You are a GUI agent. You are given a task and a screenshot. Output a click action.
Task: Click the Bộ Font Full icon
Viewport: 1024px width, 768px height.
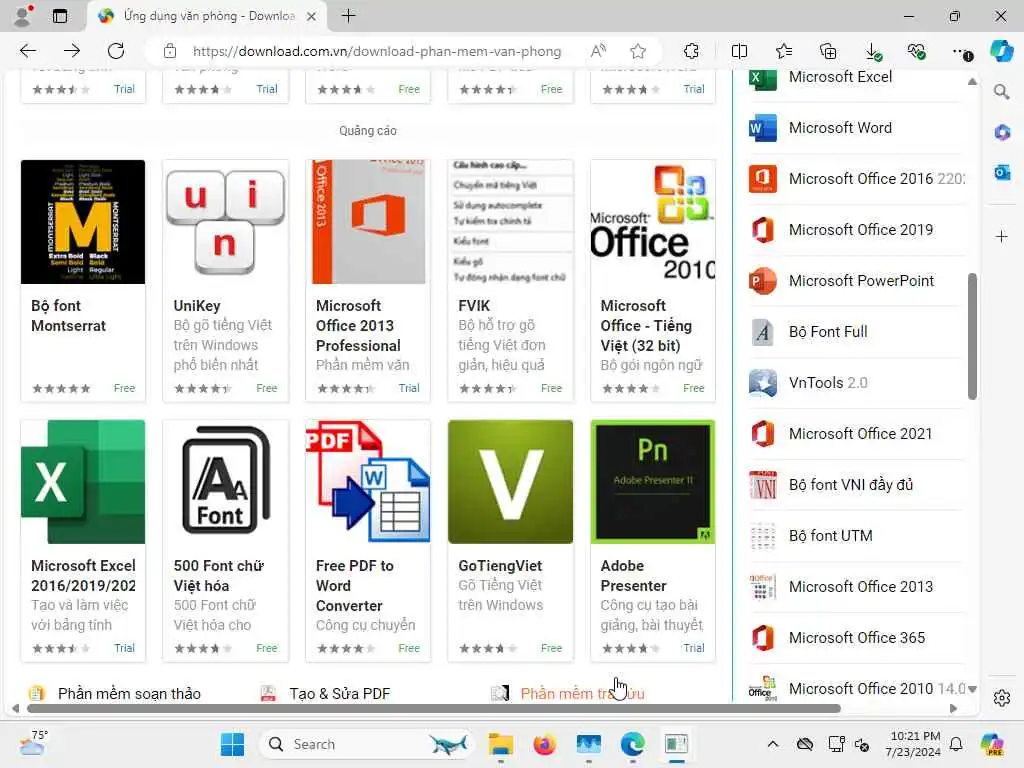[763, 332]
